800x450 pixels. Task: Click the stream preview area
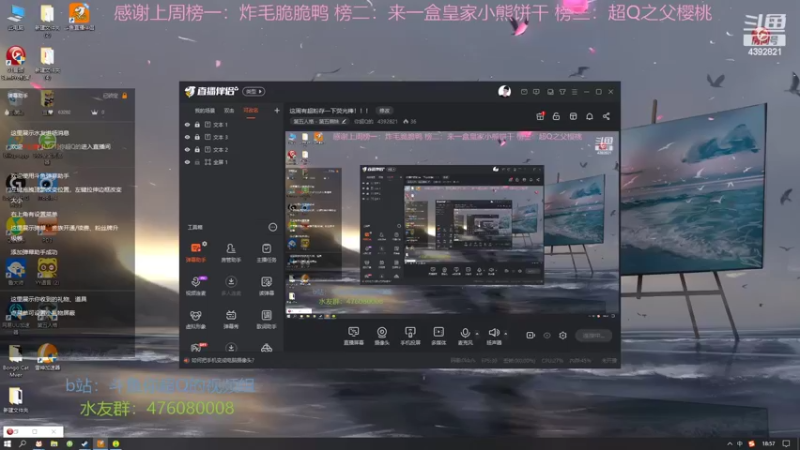click(x=452, y=224)
